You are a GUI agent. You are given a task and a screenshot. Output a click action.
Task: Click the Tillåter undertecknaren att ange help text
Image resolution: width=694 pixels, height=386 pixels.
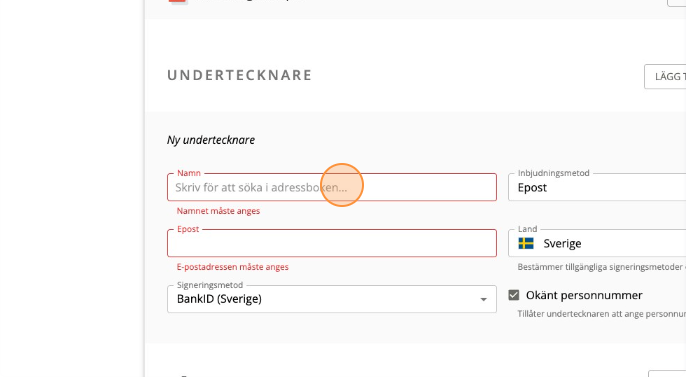601,314
